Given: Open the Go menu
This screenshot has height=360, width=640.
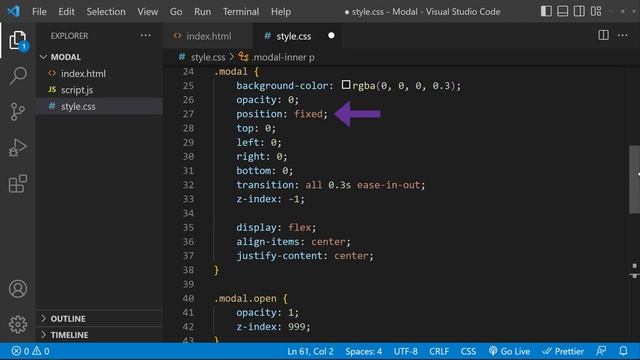Looking at the screenshot, I should (x=176, y=11).
